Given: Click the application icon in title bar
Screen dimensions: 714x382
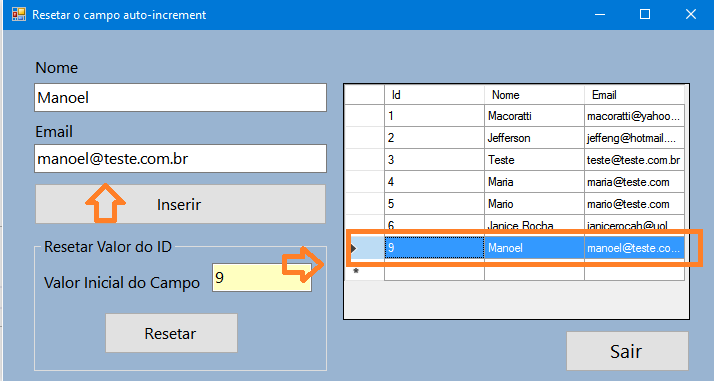Looking at the screenshot, I should coord(19,15).
